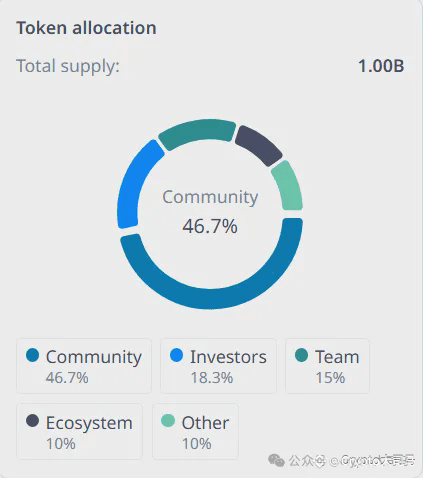
Task: Click the teal Team donut segment
Action: tap(197, 133)
